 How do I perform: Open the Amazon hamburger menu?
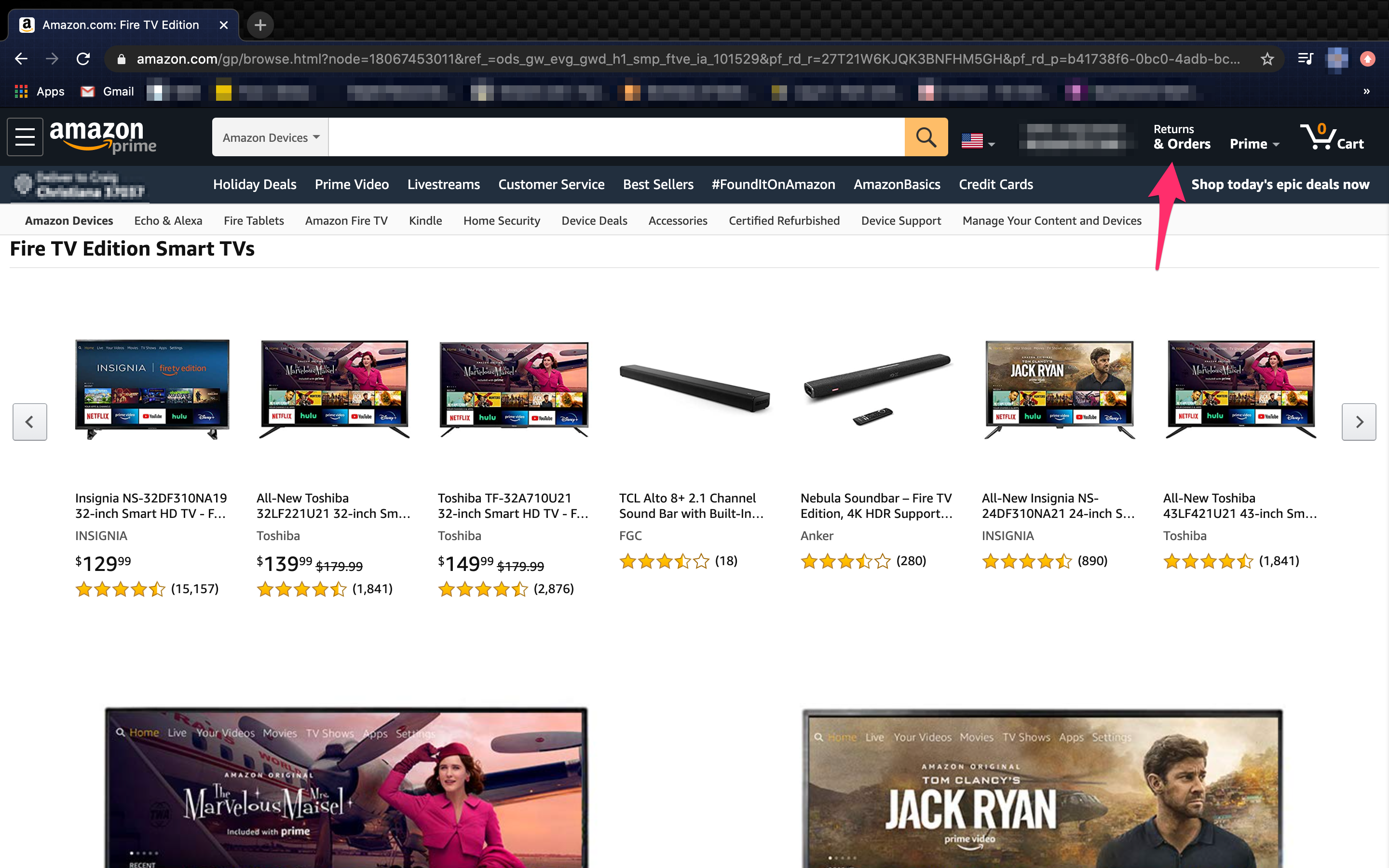point(25,136)
